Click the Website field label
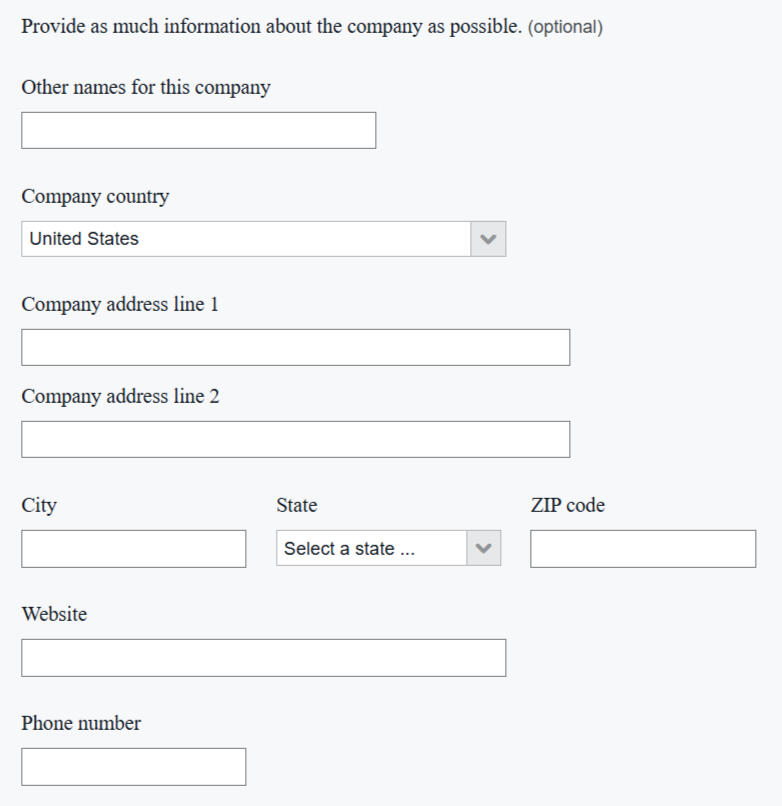 [x=53, y=614]
